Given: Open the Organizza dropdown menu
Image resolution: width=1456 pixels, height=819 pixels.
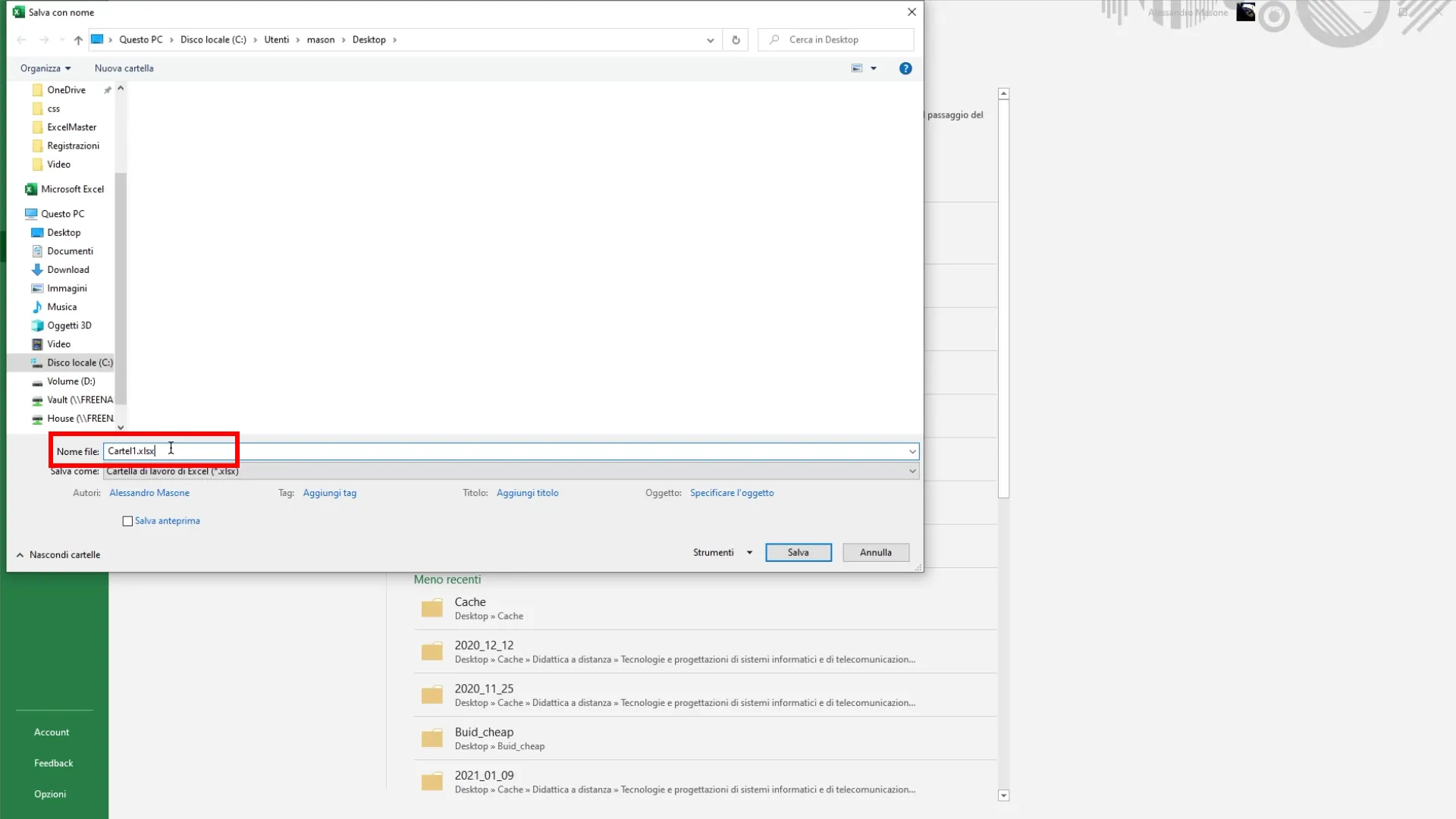Looking at the screenshot, I should point(45,68).
